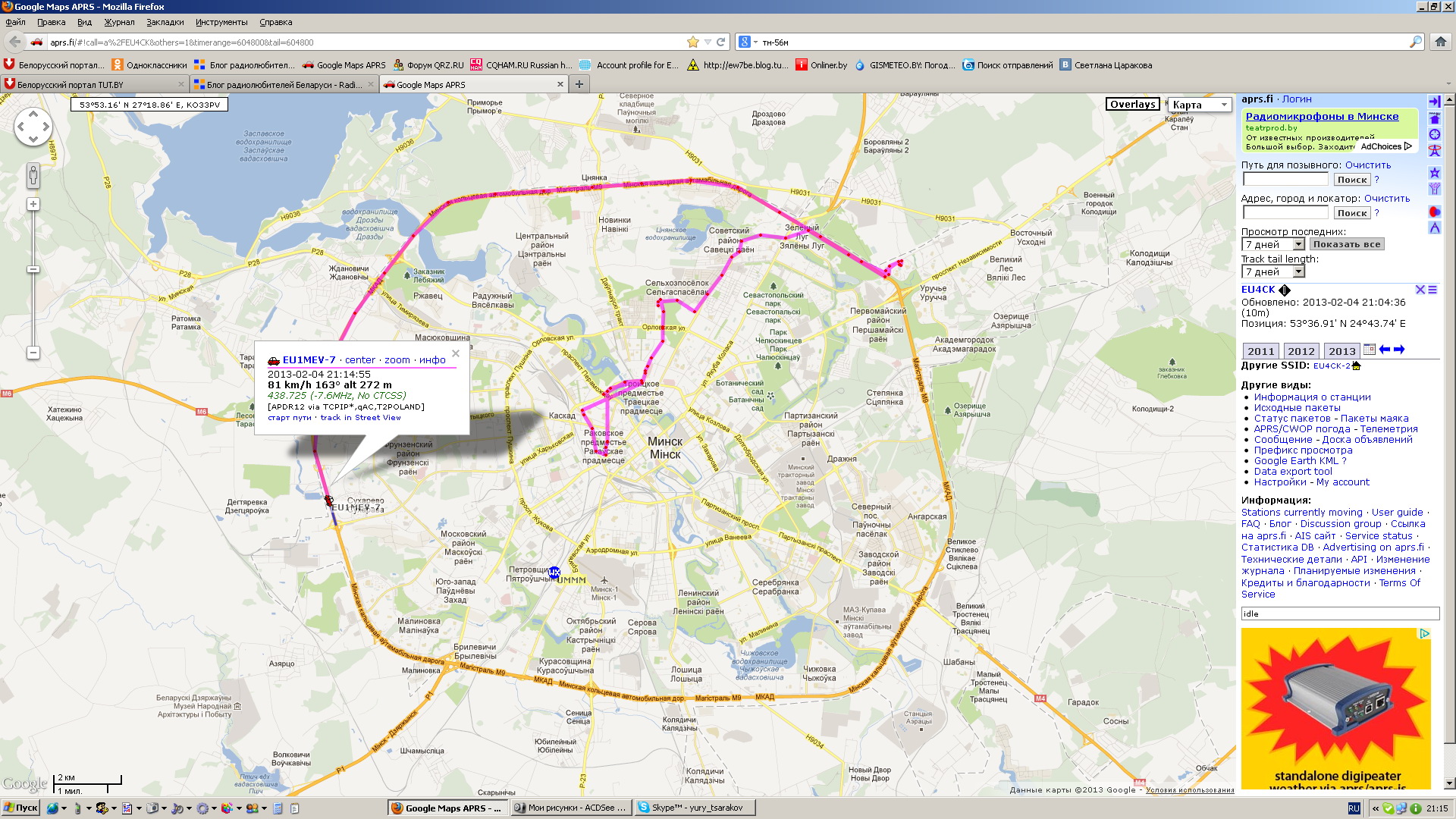Click the Показать все button
The width and height of the screenshot is (1456, 819).
click(x=1346, y=244)
